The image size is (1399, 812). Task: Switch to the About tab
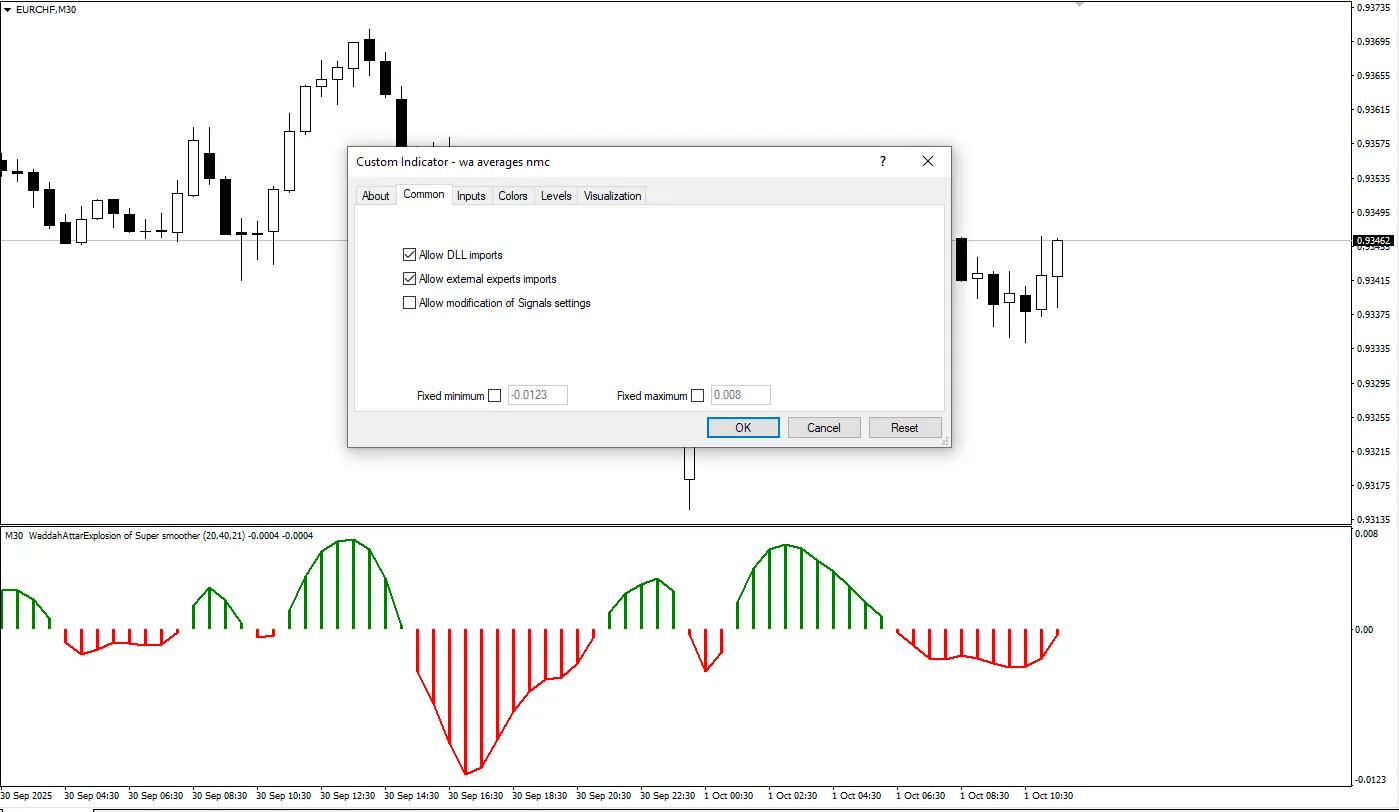(375, 196)
